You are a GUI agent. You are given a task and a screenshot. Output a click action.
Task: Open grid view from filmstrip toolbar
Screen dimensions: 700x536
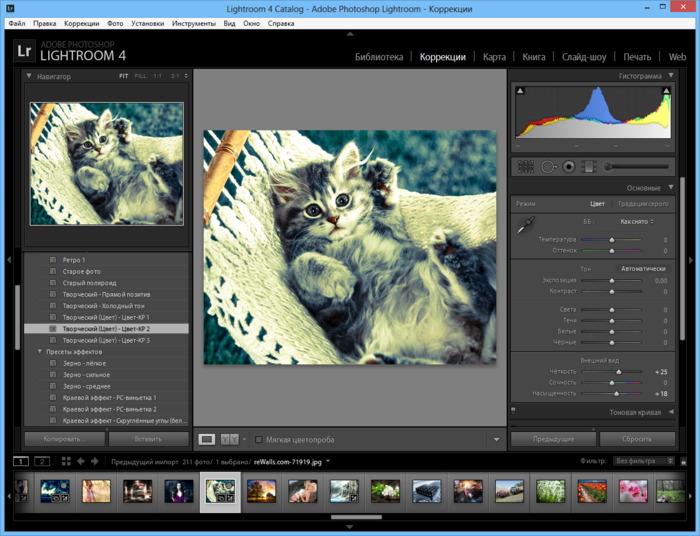(67, 461)
